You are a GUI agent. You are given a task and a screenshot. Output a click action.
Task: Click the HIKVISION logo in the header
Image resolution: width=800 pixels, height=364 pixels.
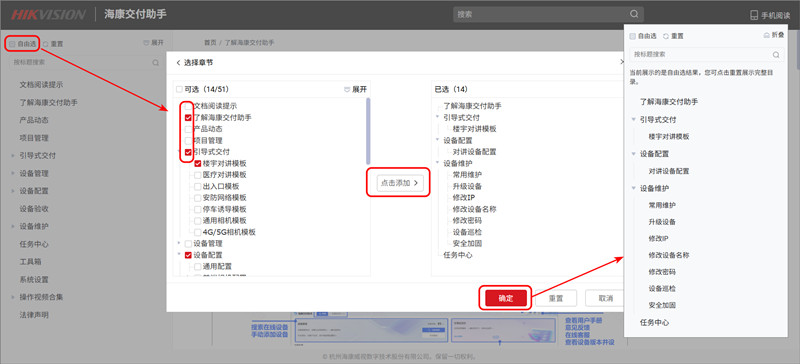pyautogui.click(x=48, y=14)
